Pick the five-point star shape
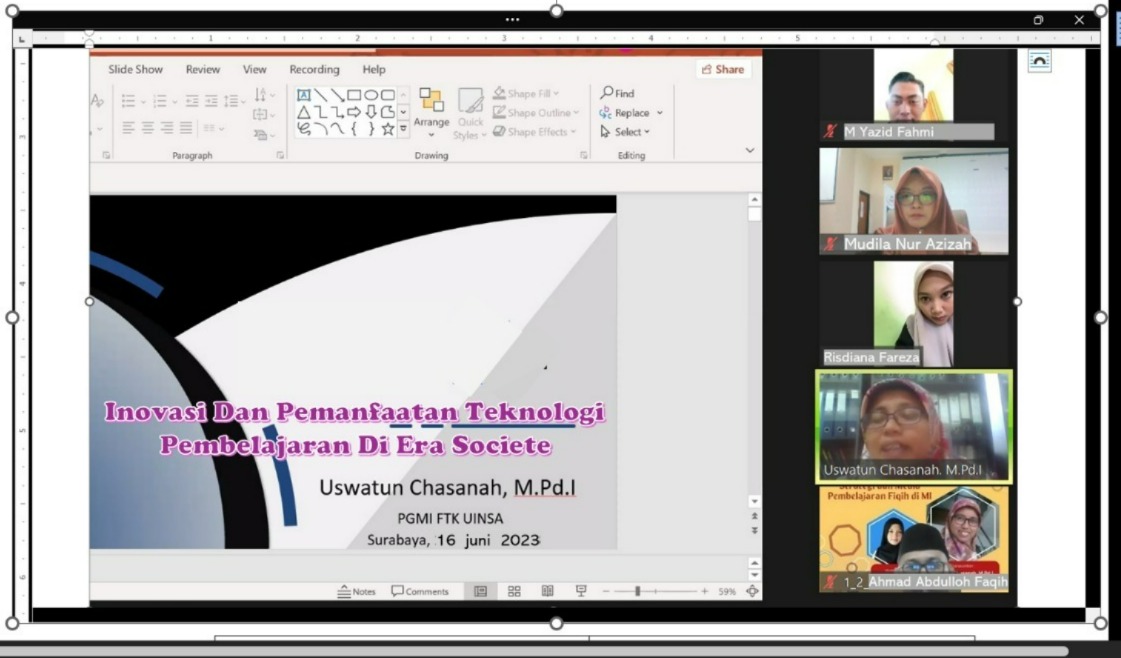 [x=387, y=129]
